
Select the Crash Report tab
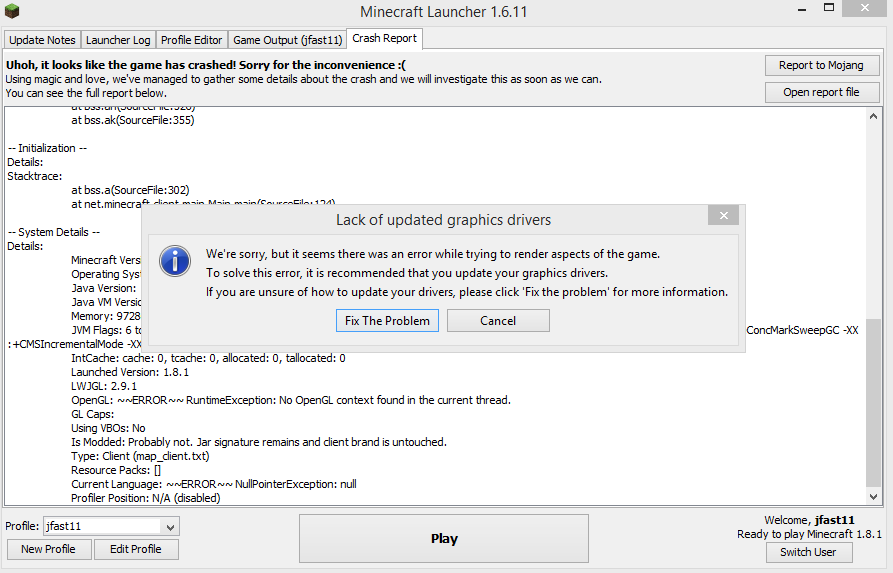coord(384,38)
